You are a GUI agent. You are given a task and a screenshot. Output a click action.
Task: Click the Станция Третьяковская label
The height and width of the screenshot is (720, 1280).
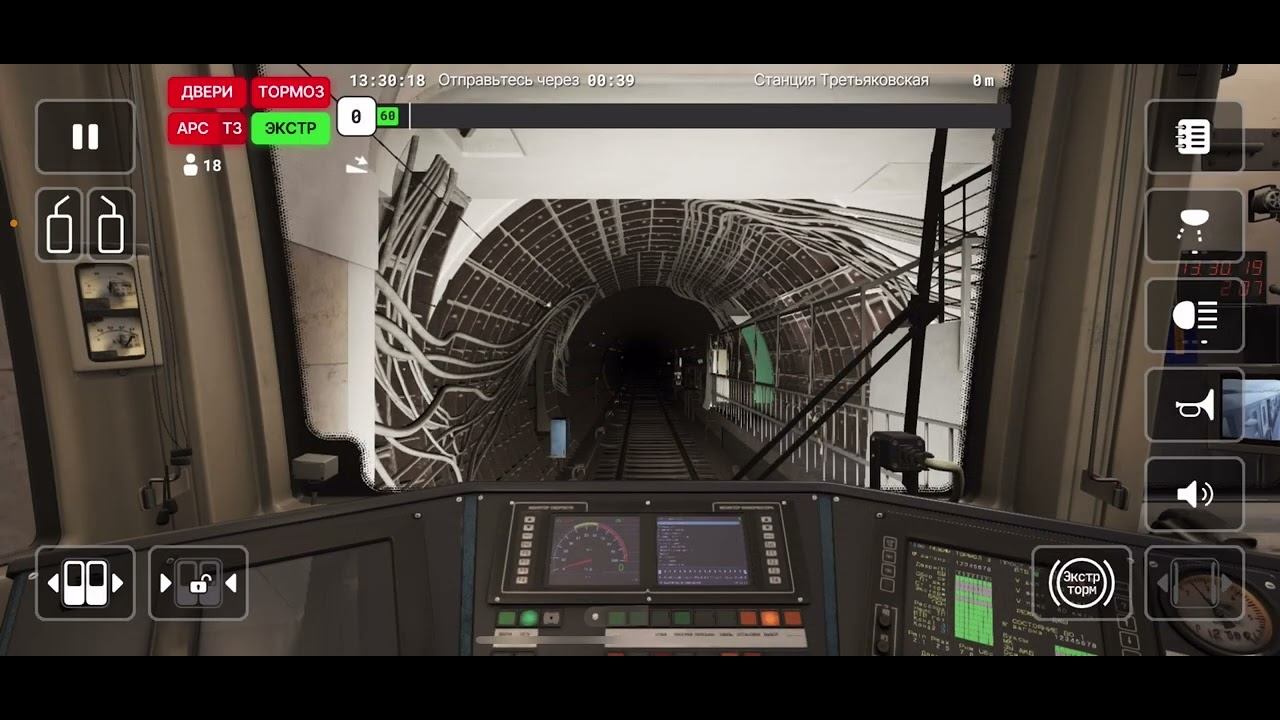(841, 80)
